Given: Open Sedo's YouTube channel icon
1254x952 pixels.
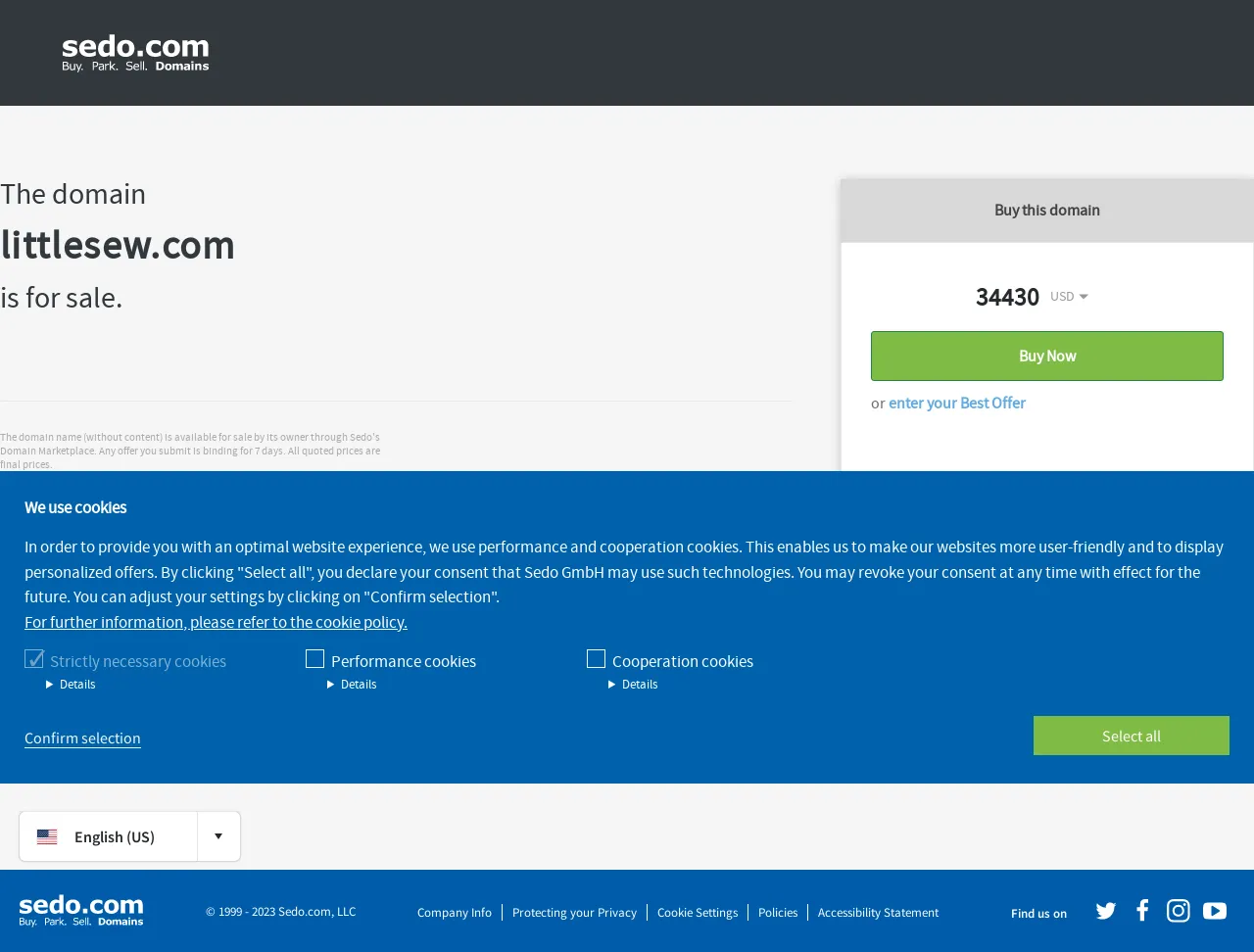Looking at the screenshot, I should click(1215, 911).
